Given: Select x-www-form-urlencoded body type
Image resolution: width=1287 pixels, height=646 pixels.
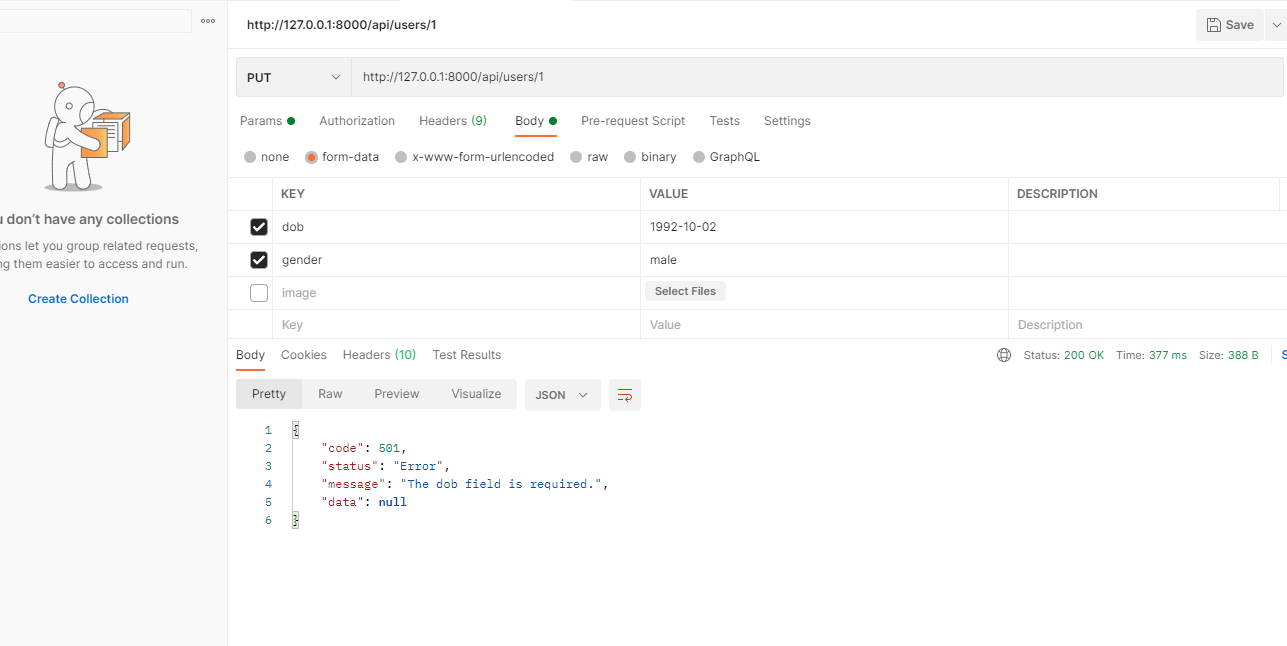Looking at the screenshot, I should click(x=401, y=157).
